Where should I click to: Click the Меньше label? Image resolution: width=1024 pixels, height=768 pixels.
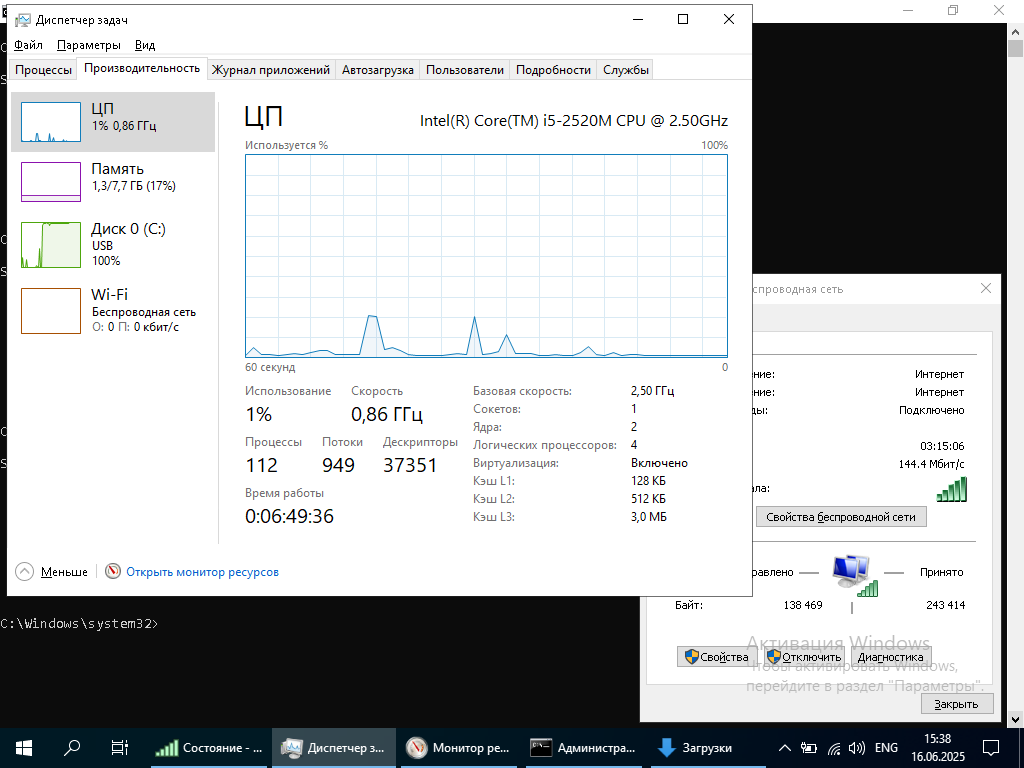coord(64,572)
